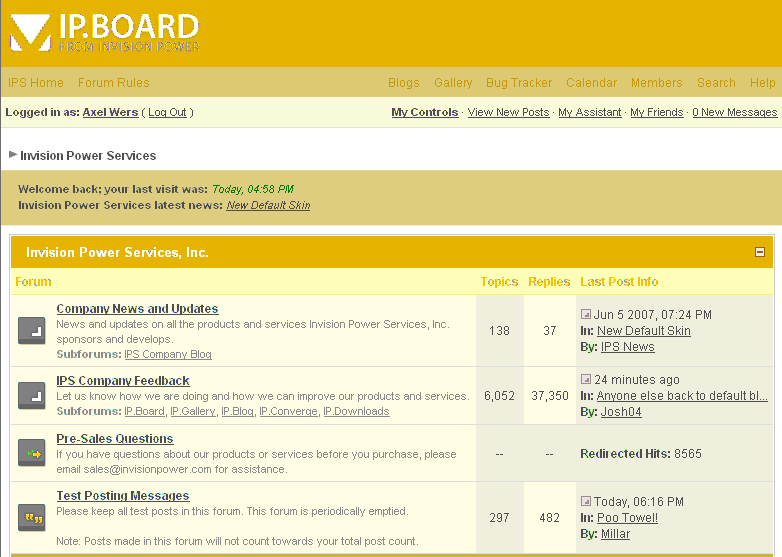Click the Replies column header
The width and height of the screenshot is (782, 557).
tap(549, 282)
